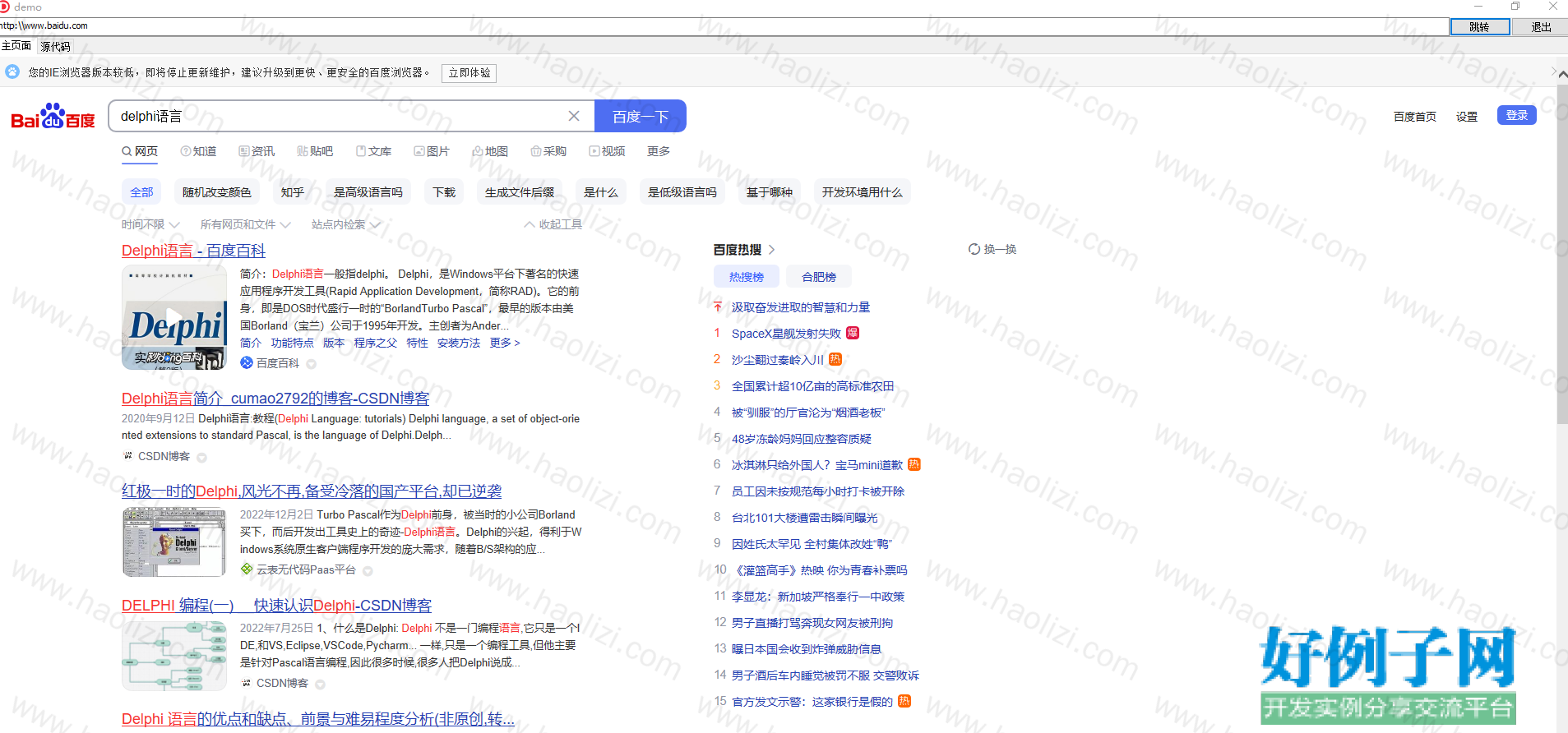Image resolution: width=1568 pixels, height=733 pixels.
Task: Expand 更多 links in Baike result
Action: [x=505, y=343]
